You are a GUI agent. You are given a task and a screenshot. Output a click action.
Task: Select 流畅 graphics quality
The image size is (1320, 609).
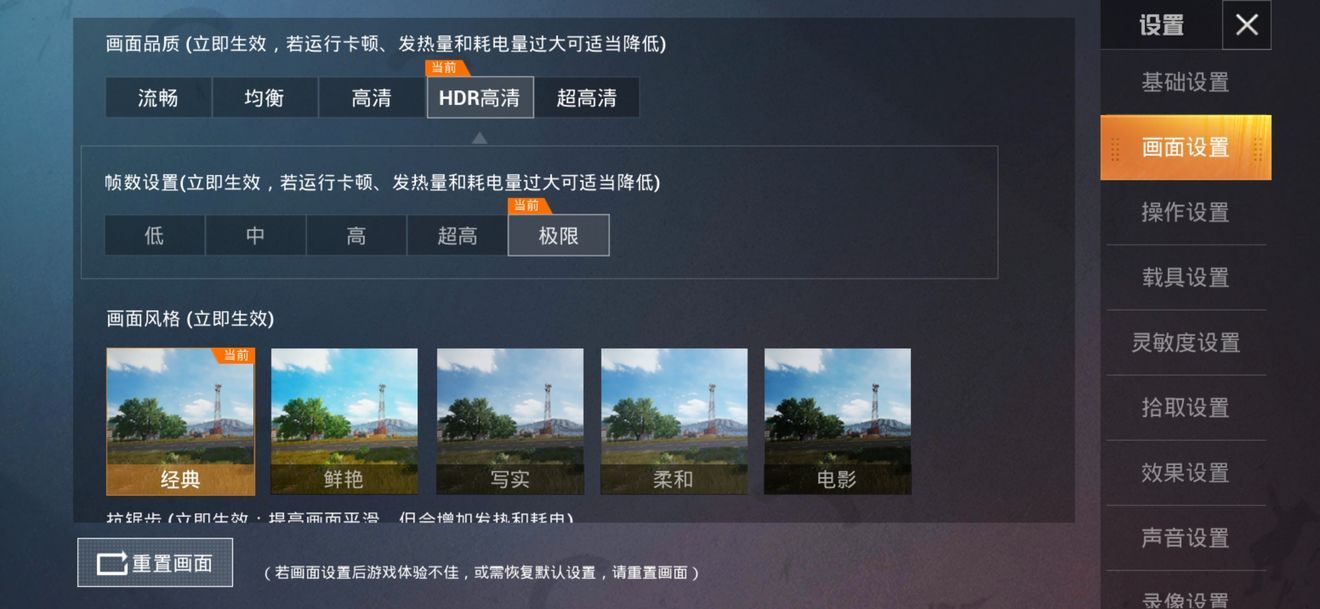coord(158,98)
